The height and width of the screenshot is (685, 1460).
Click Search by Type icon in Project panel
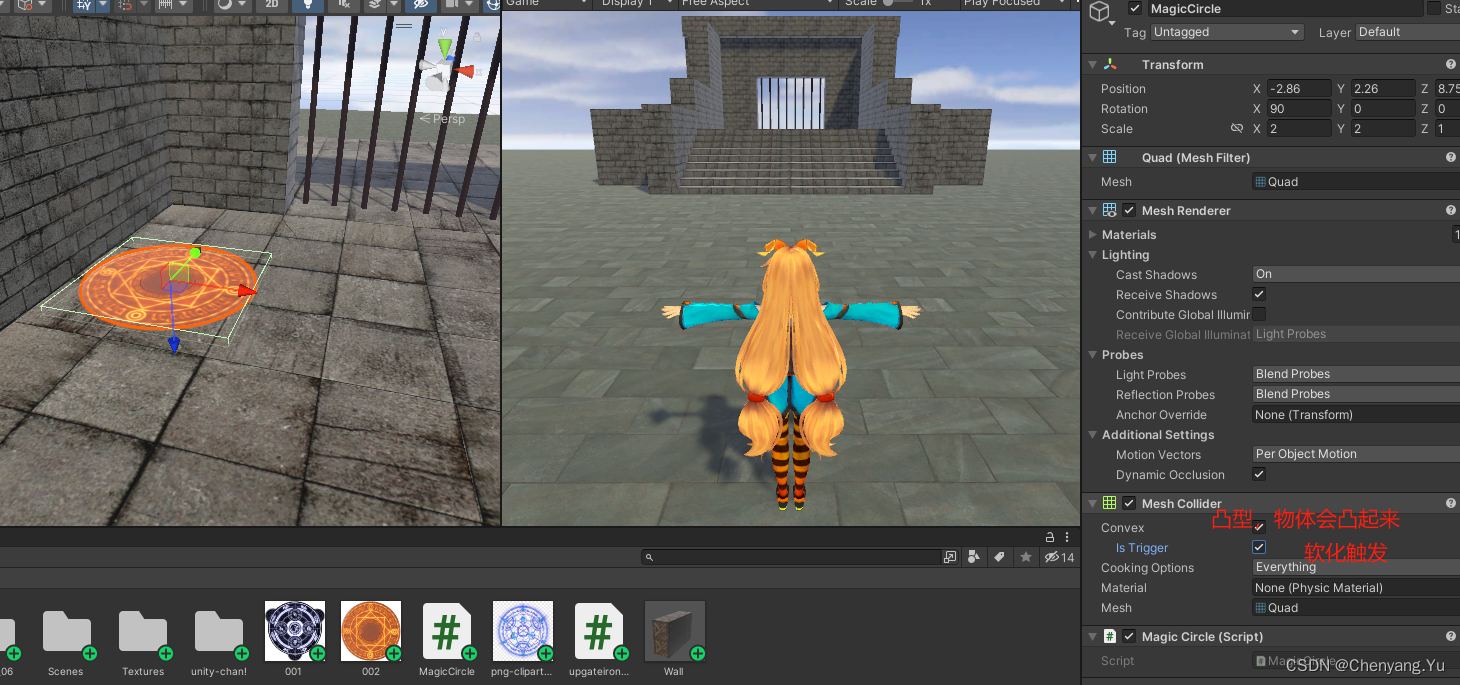[x=975, y=557]
